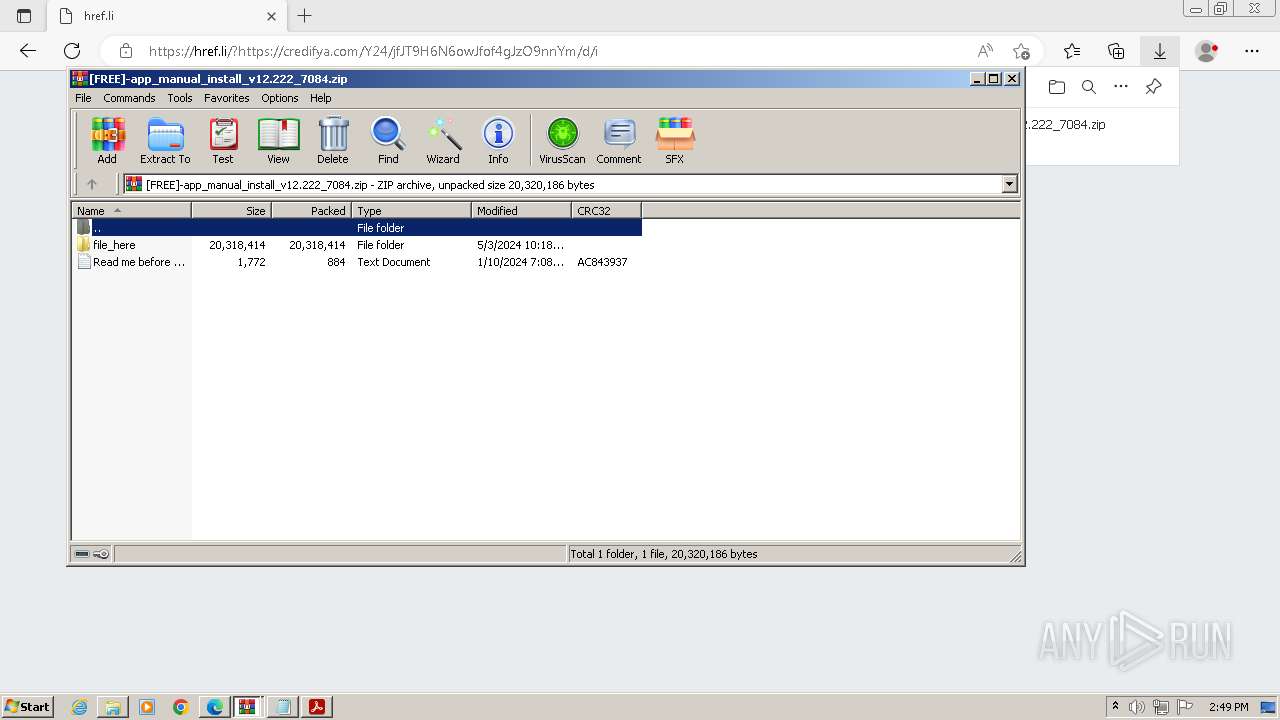The image size is (1280, 720).
Task: Sort by the Type column header
Action: tap(411, 210)
